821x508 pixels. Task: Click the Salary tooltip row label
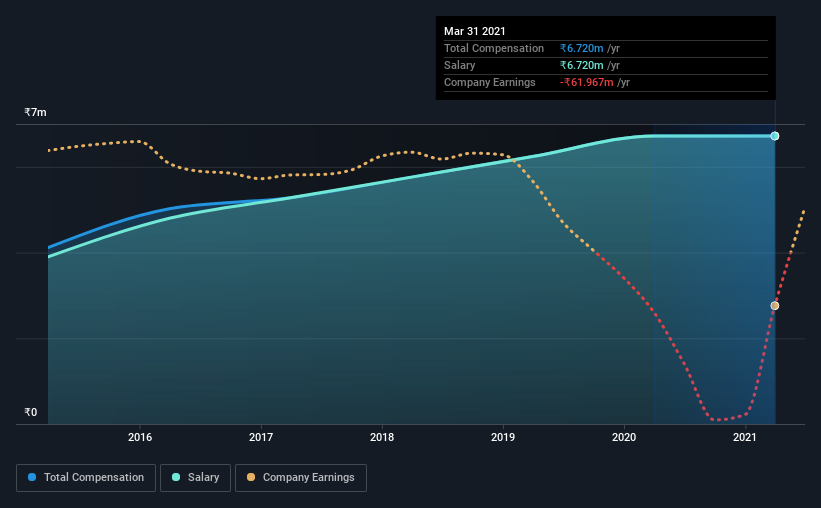coord(460,65)
